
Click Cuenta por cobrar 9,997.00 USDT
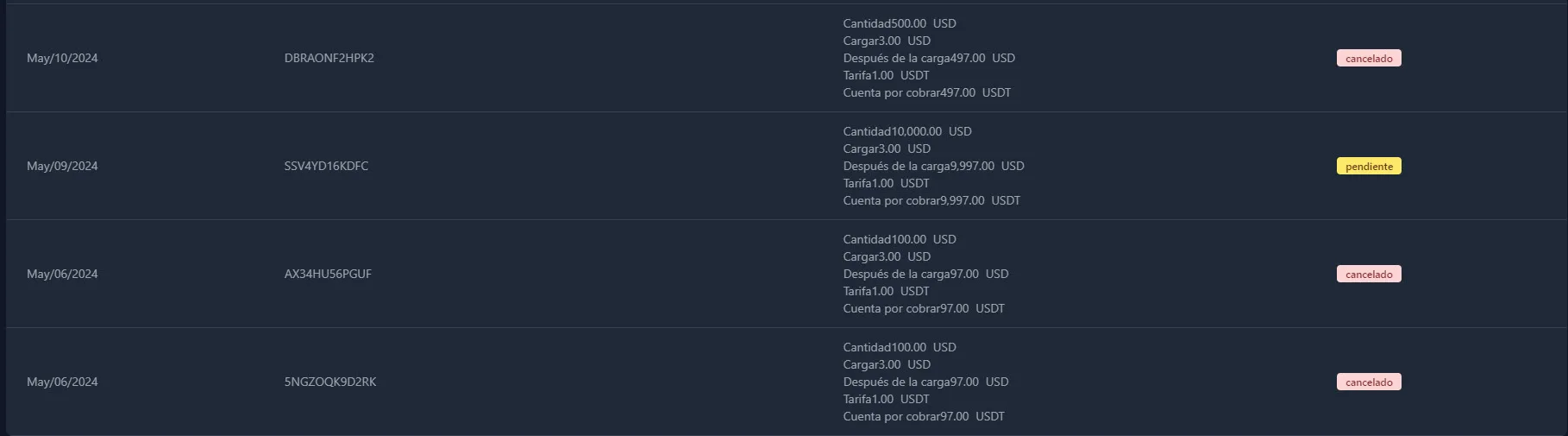pos(931,200)
